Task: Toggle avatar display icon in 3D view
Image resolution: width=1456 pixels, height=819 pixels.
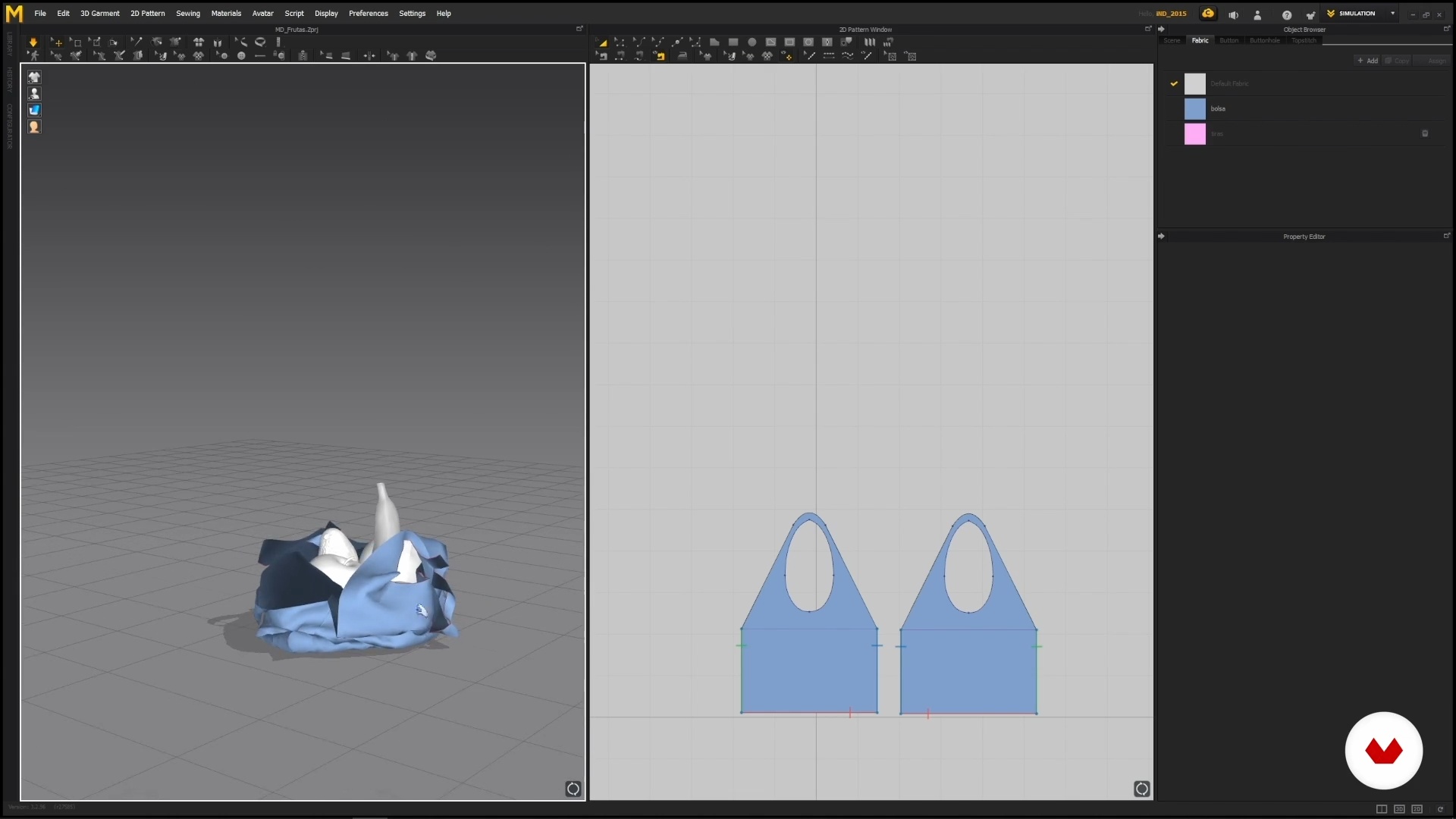Action: 34,94
